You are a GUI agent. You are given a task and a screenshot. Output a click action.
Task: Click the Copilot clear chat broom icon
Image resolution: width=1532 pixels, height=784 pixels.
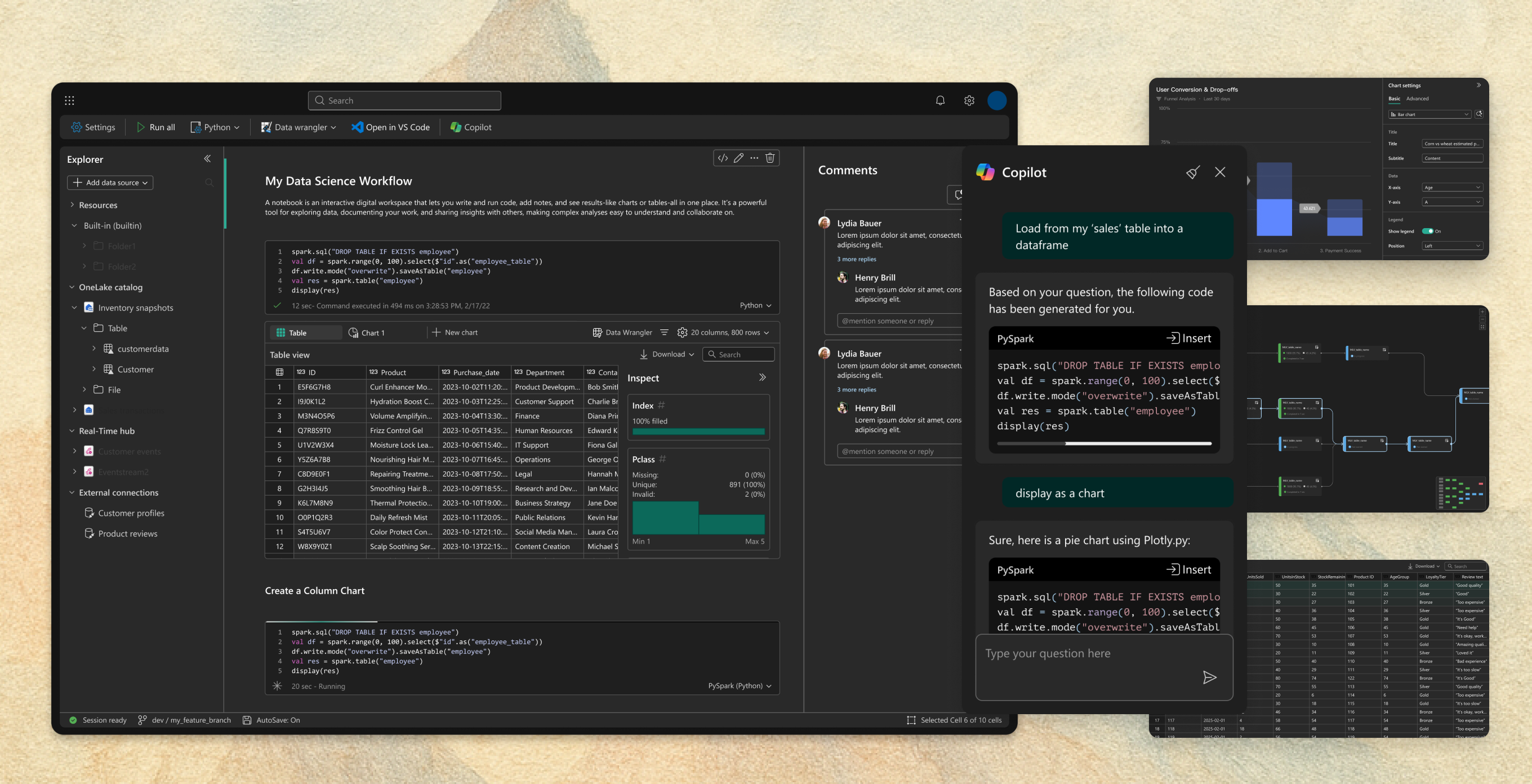(1192, 172)
